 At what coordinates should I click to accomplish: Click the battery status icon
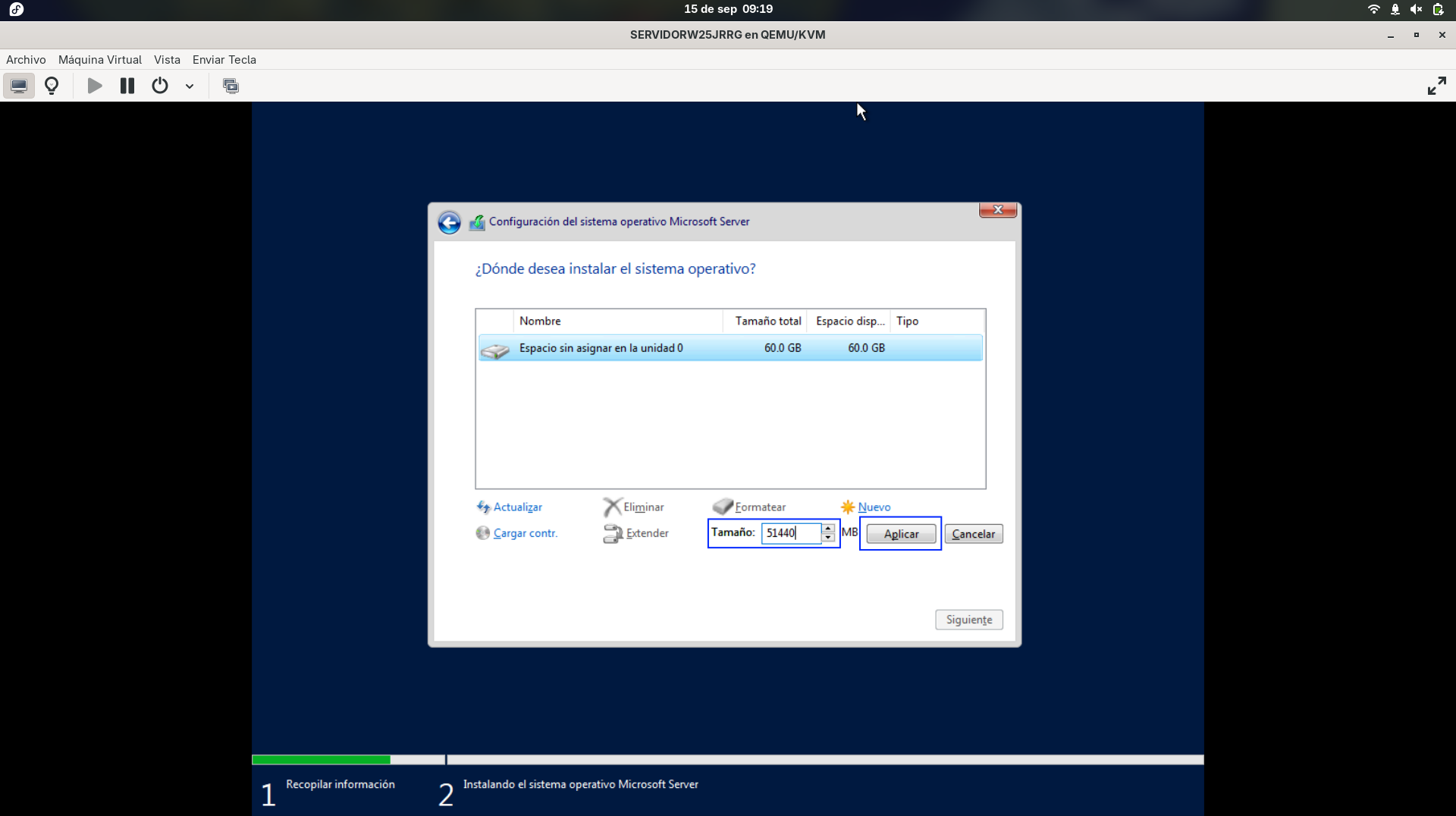[x=1438, y=9]
